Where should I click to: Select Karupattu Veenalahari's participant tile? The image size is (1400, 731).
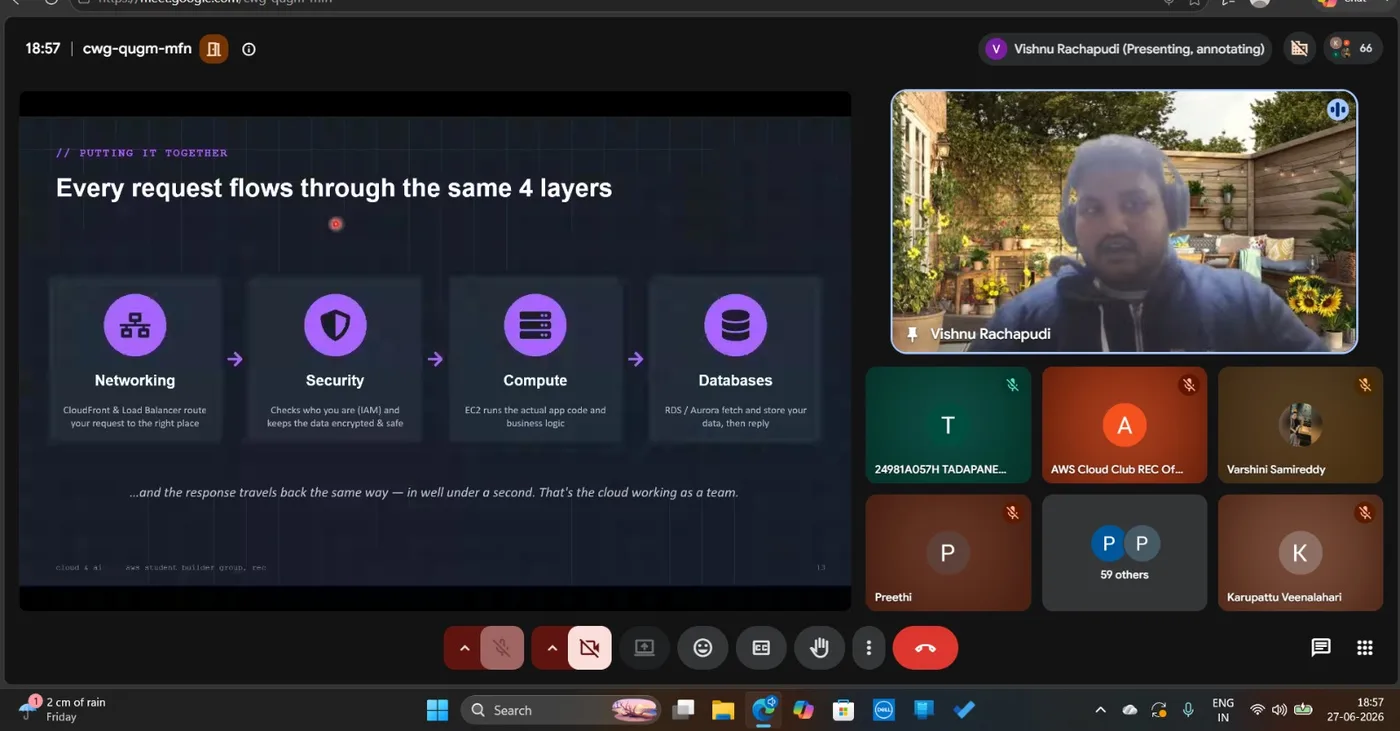1300,552
